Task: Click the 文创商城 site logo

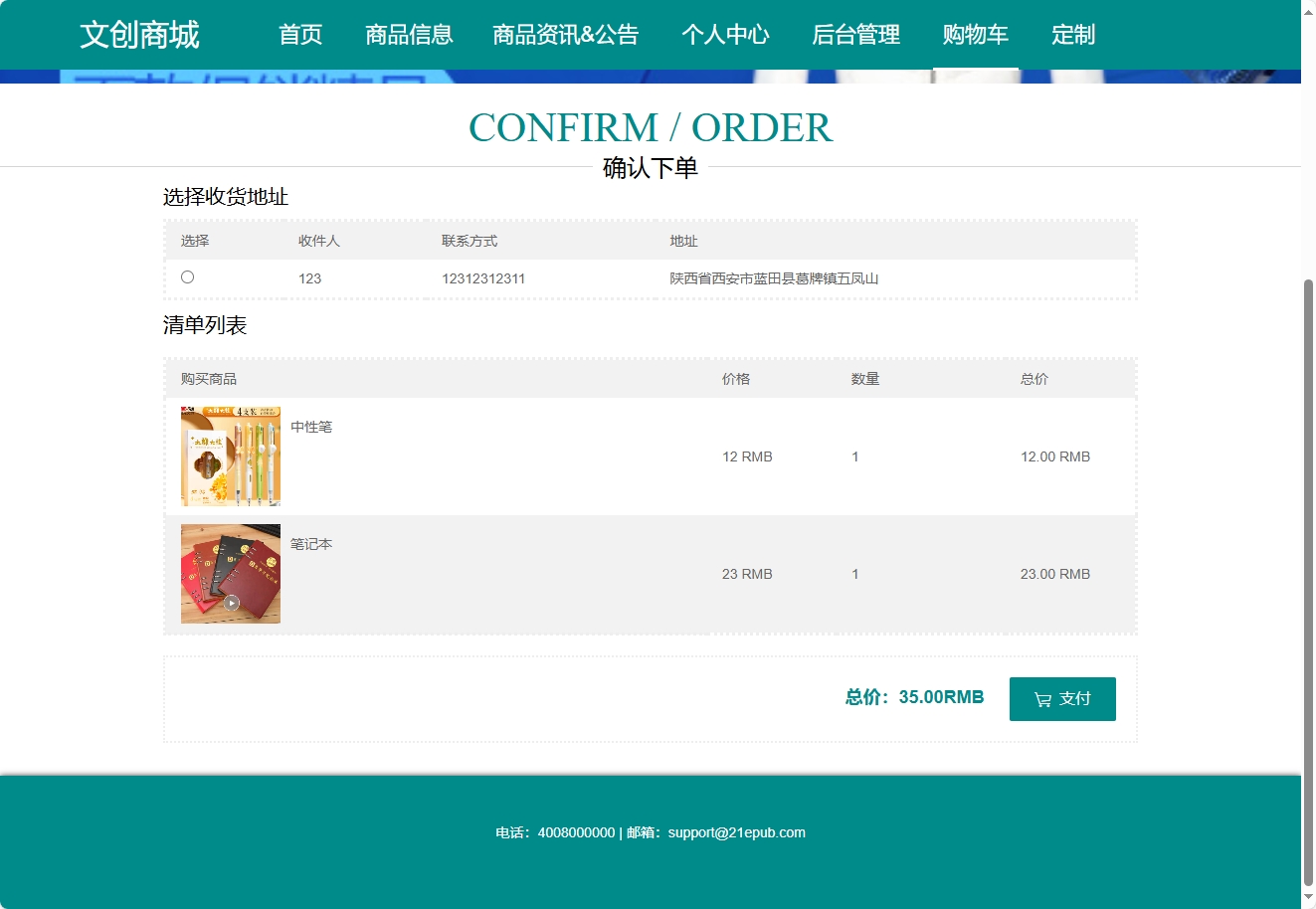Action: 139,35
